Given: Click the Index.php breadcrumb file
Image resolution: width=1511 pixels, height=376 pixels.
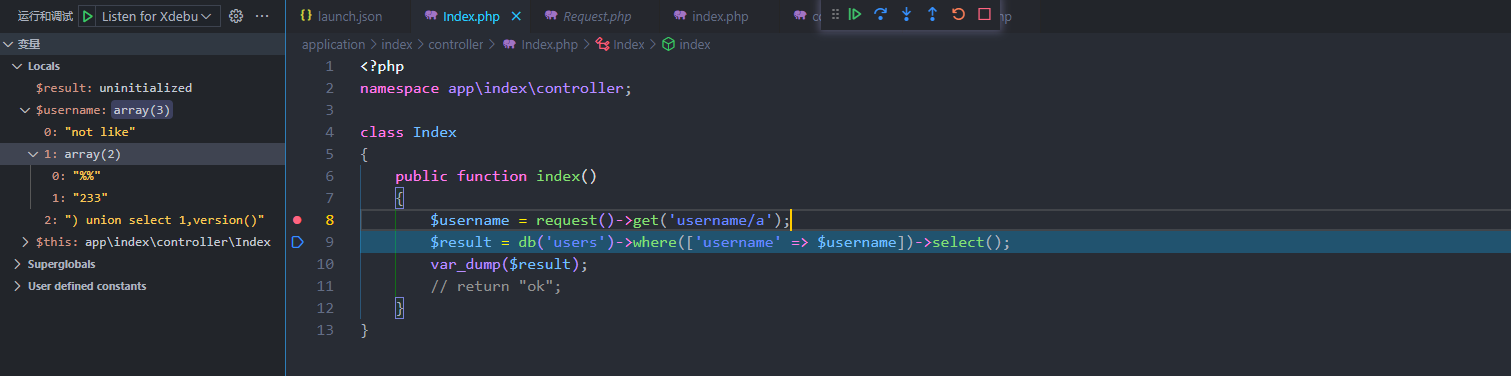Looking at the screenshot, I should point(541,44).
